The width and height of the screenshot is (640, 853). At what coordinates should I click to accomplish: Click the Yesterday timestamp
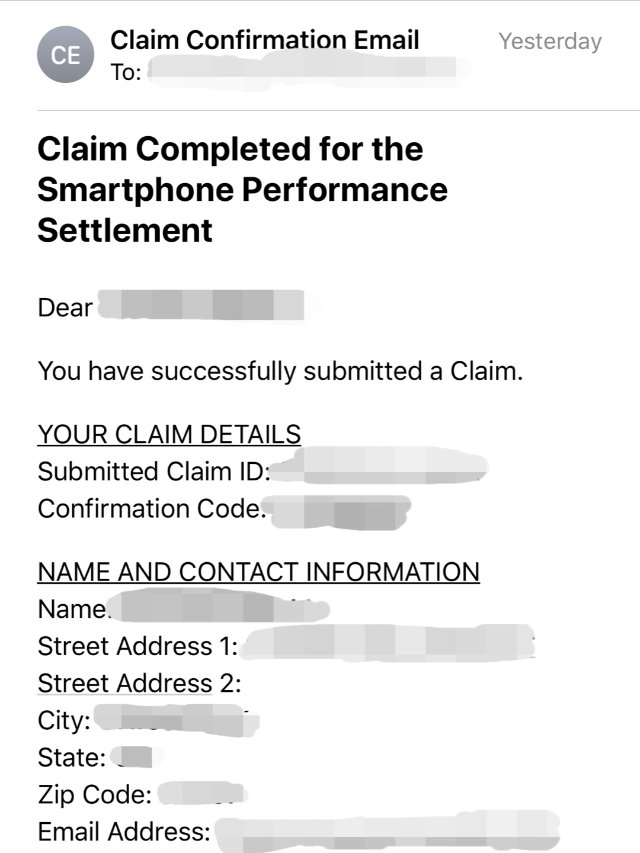pyautogui.click(x=550, y=42)
